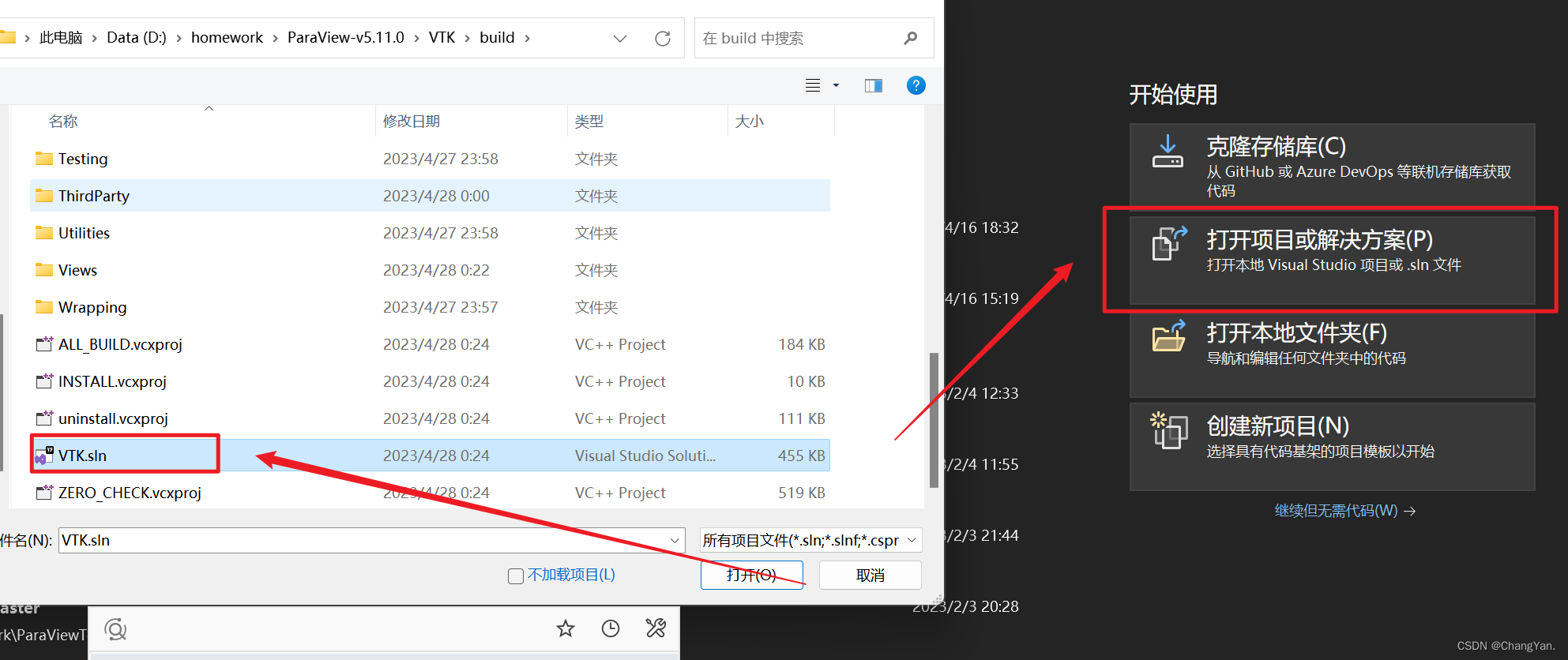Click the open project or solution icon
Viewport: 1568px width, 660px height.
point(1169,243)
